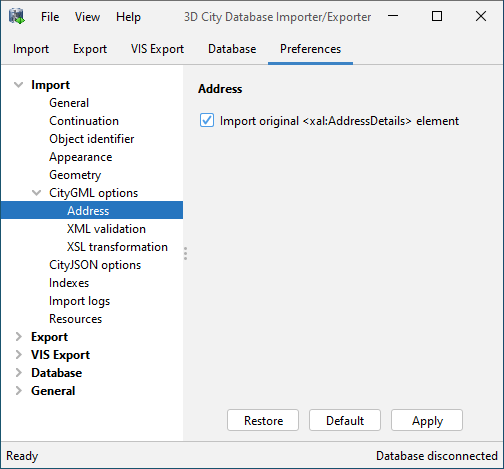Select CityJSON options in the tree
The image size is (504, 469).
tap(95, 265)
